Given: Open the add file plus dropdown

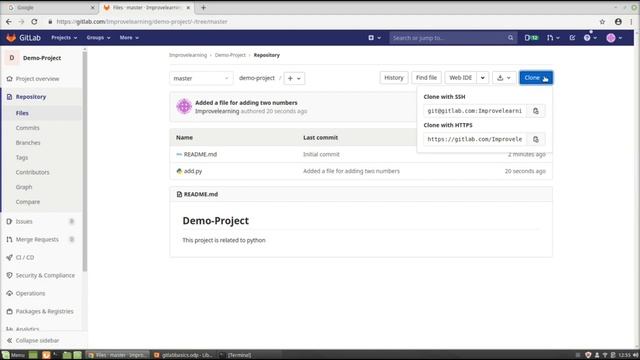Looking at the screenshot, I should [294, 78].
